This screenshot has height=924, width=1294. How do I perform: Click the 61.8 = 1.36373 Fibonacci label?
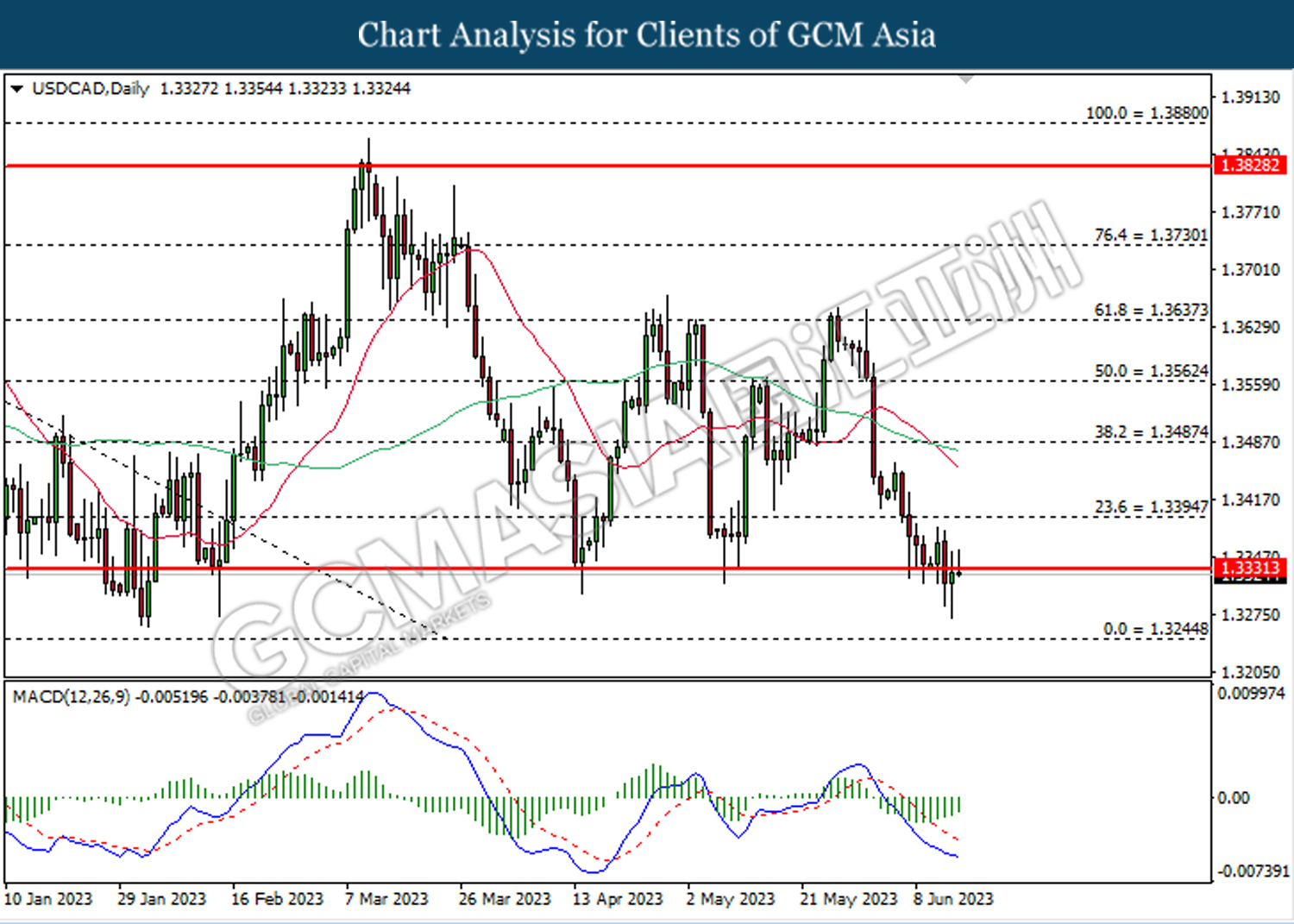point(1151,310)
